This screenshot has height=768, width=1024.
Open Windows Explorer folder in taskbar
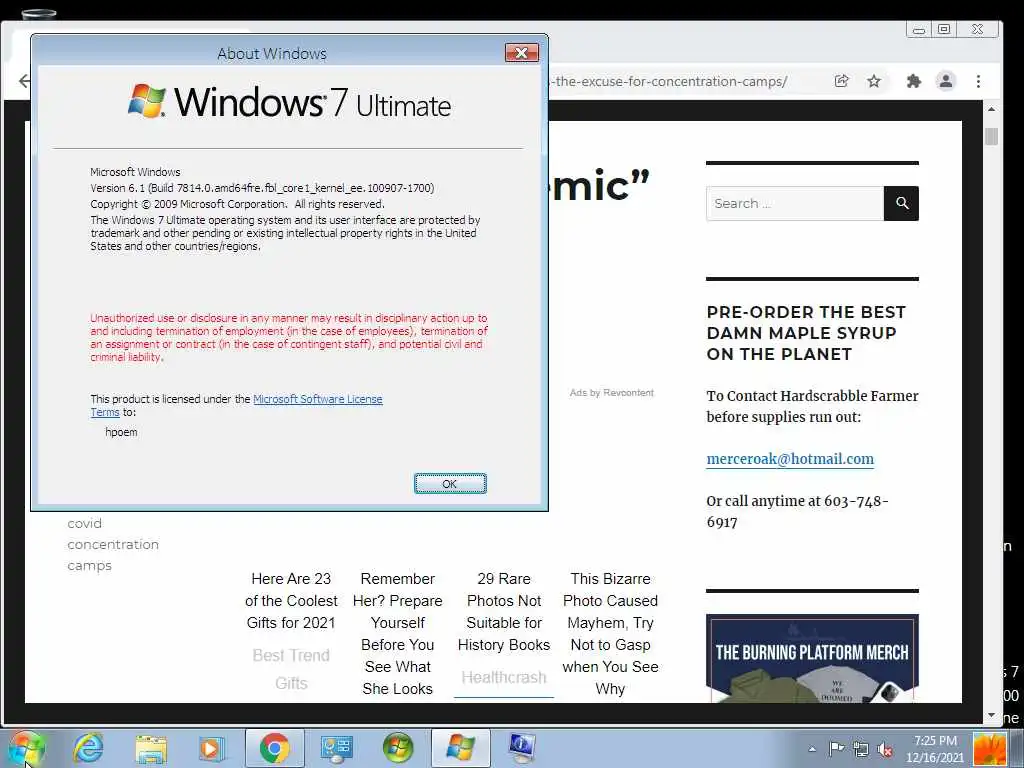(x=151, y=748)
